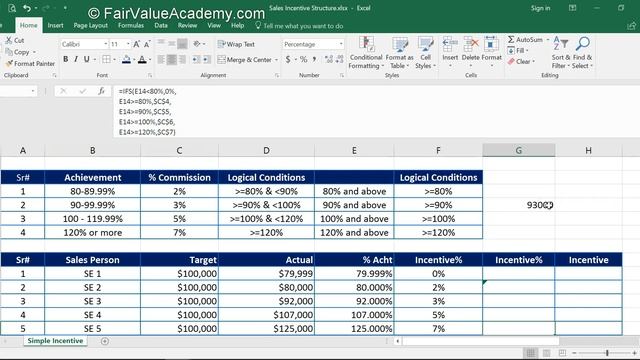This screenshot has width=640, height=360.
Task: Switch to the View tab
Action: point(214,25)
